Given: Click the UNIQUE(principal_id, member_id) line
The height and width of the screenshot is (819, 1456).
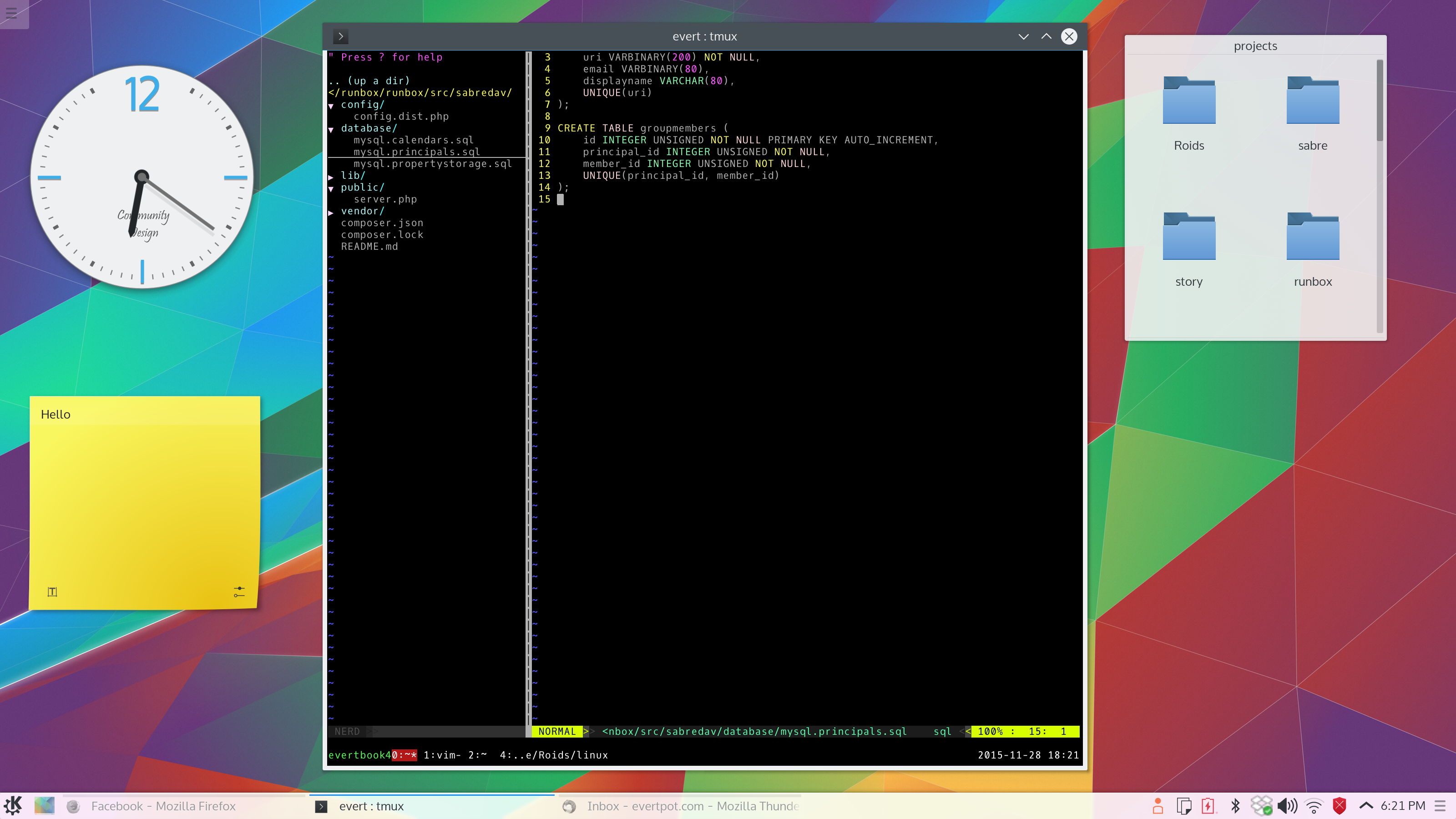Looking at the screenshot, I should point(681,176).
